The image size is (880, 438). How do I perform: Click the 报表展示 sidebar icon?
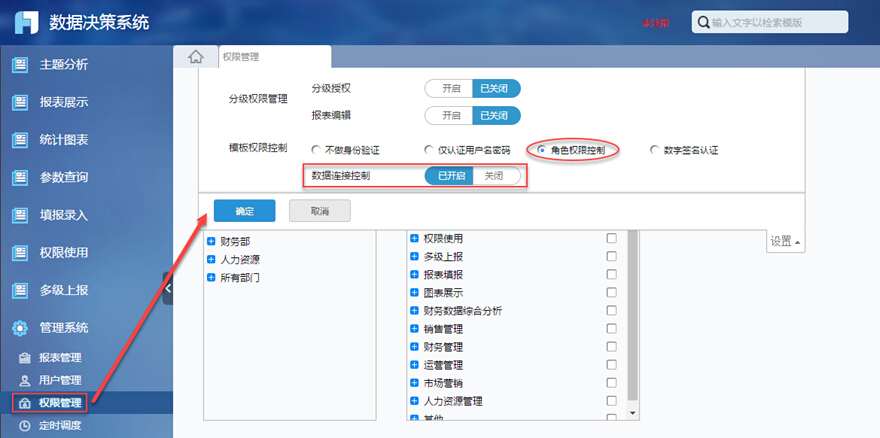pyautogui.click(x=20, y=102)
